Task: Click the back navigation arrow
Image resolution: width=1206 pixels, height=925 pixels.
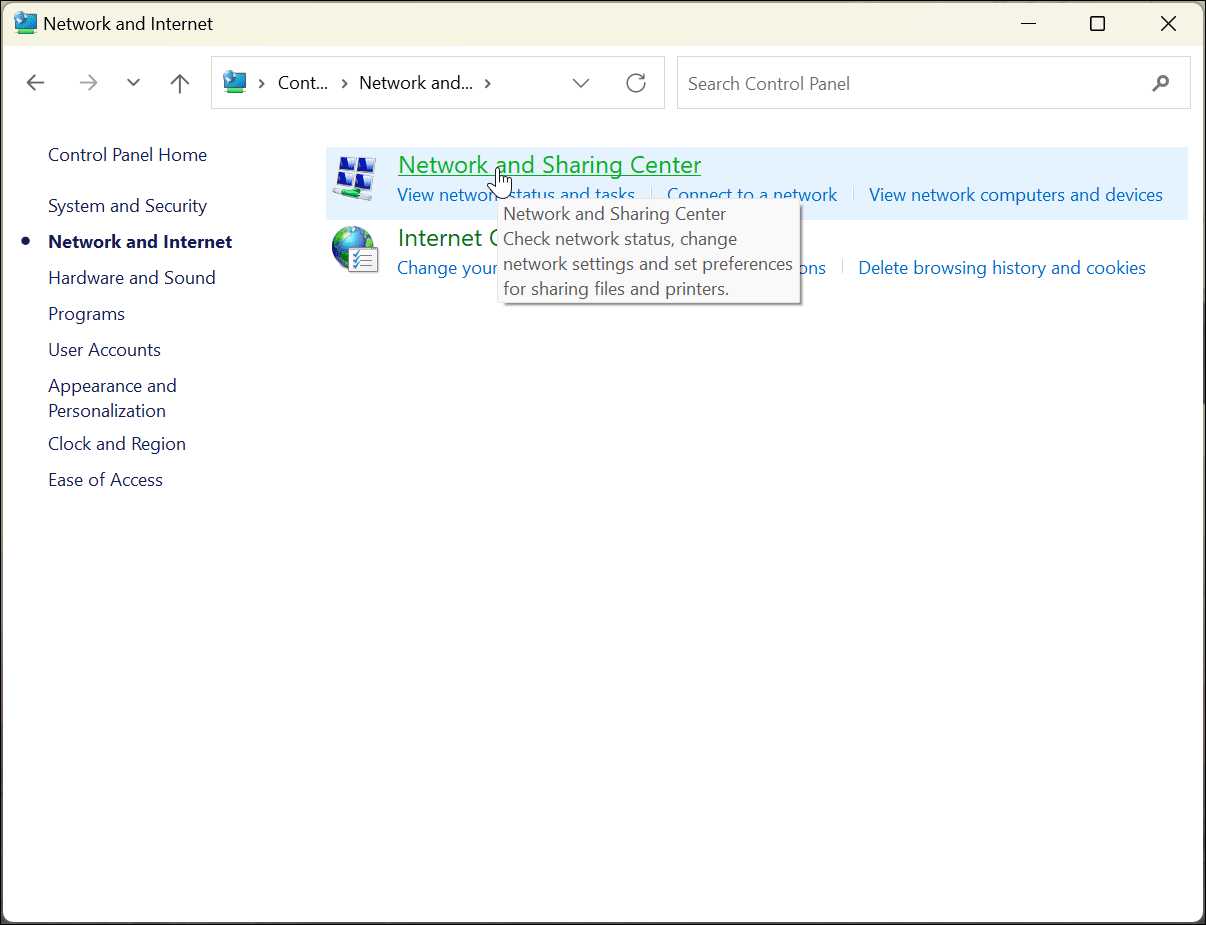Action: click(36, 82)
